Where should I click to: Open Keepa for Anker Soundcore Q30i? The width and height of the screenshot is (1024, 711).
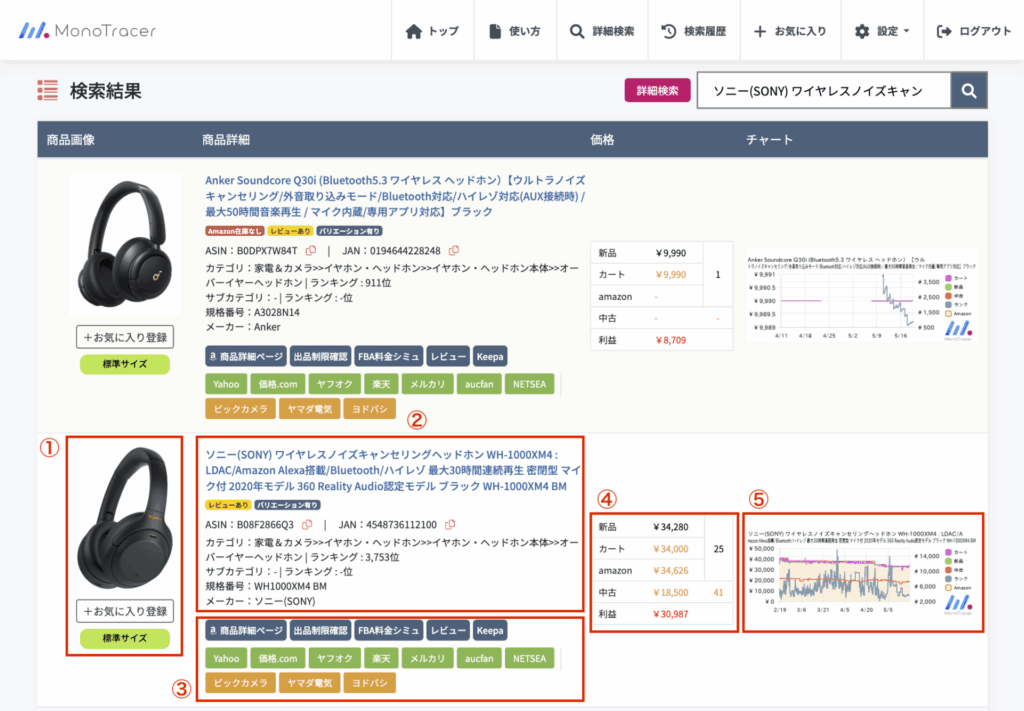[x=490, y=356]
